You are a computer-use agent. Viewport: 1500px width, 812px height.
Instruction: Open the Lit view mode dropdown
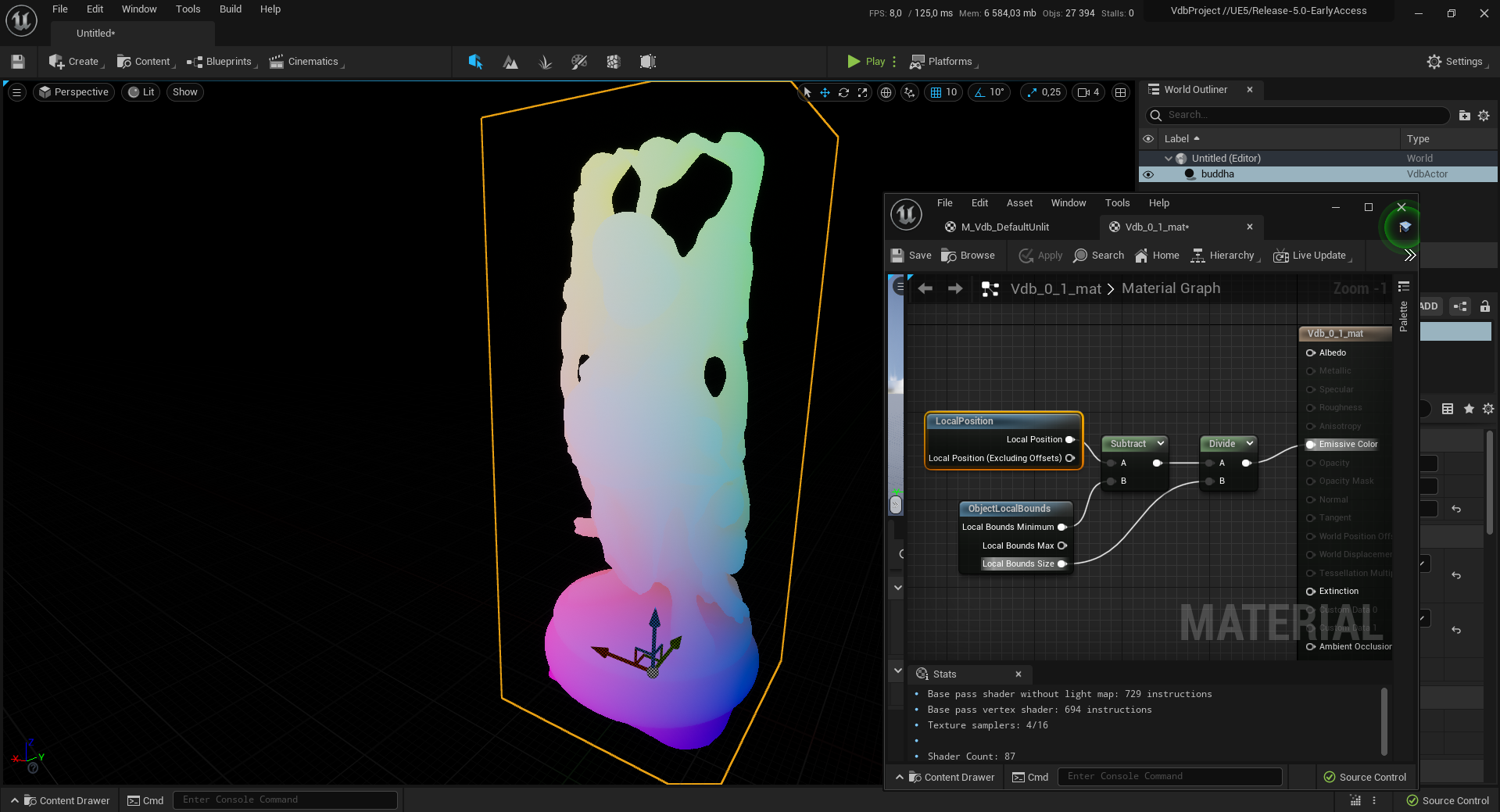pos(141,92)
